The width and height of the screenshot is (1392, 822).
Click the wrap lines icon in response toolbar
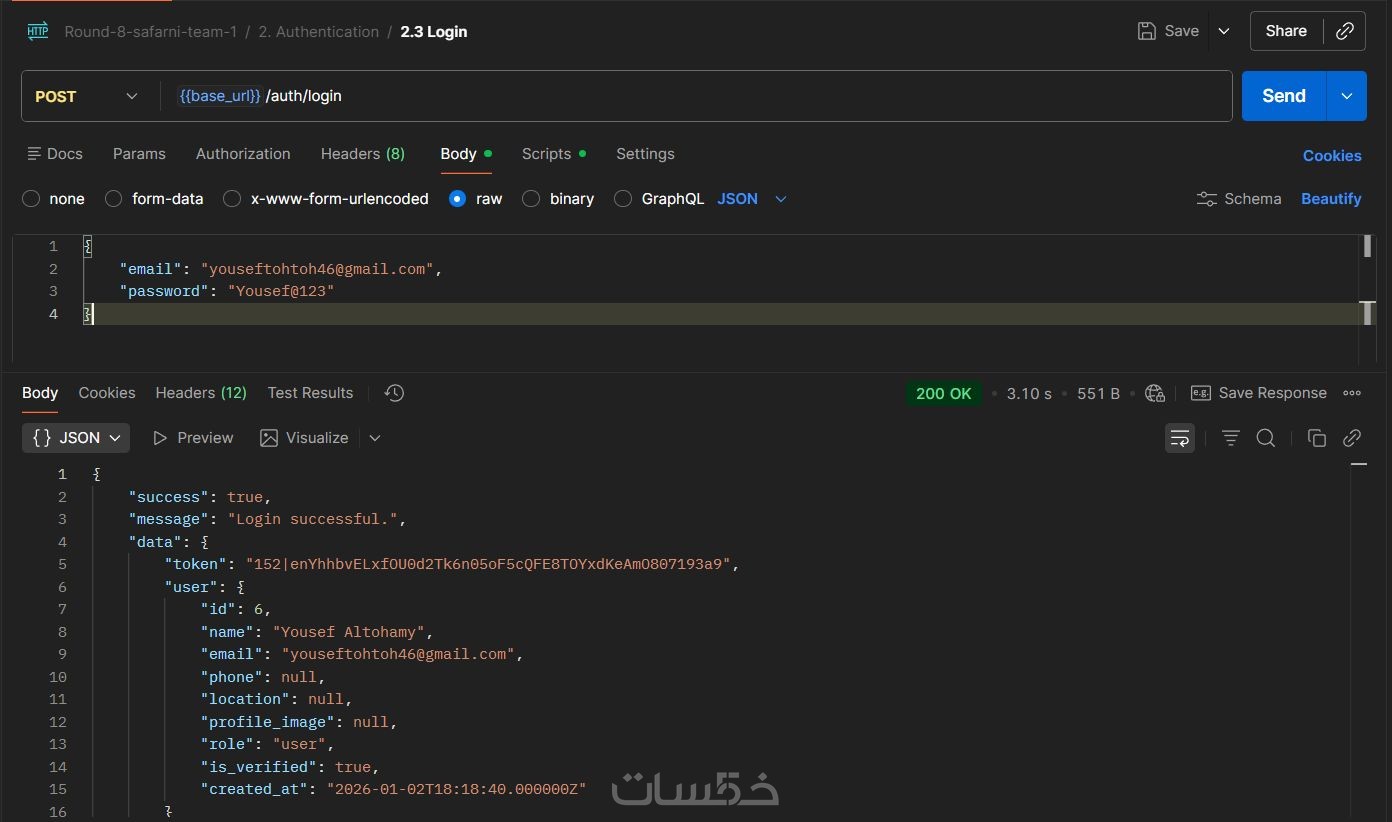(1180, 438)
